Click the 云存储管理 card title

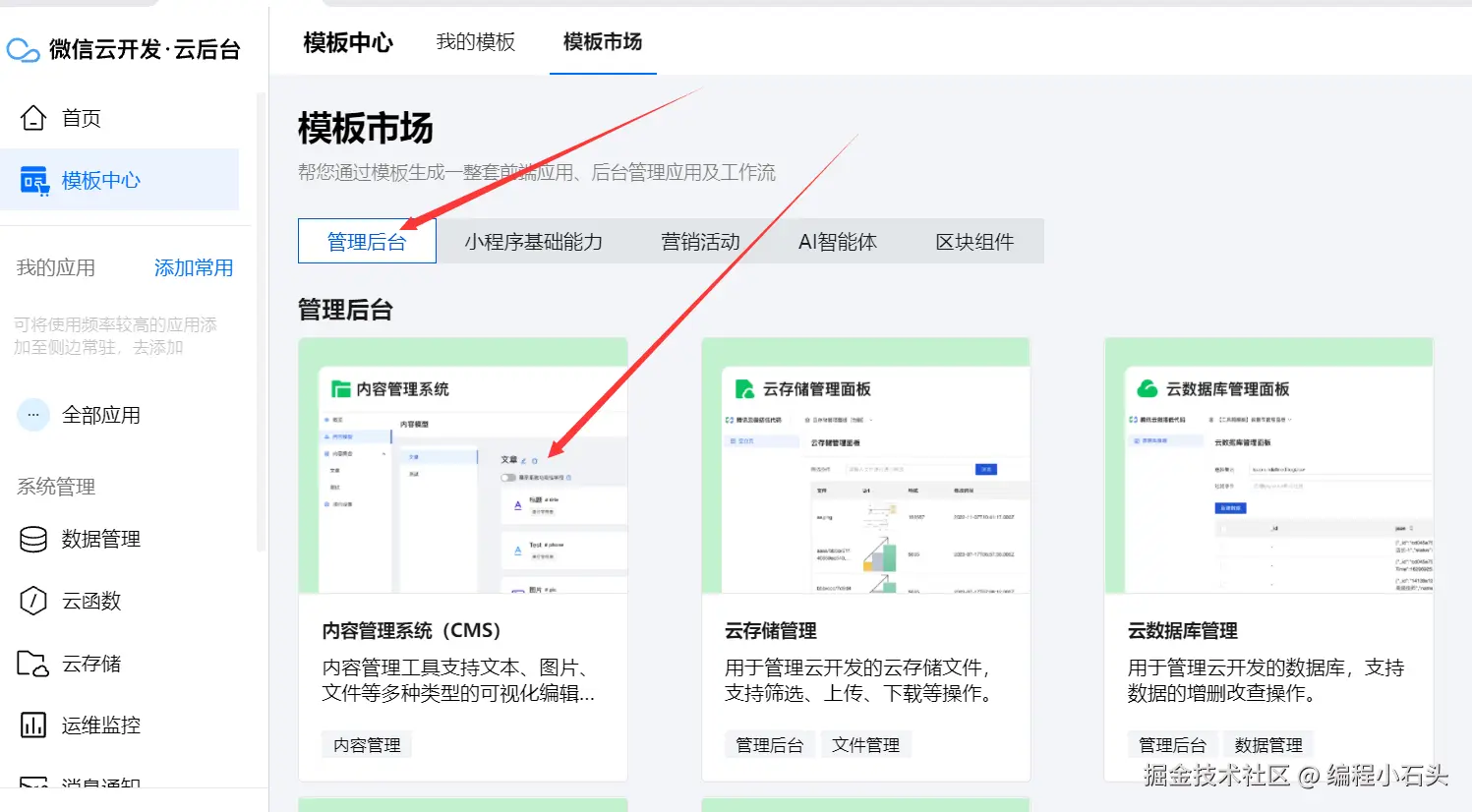coord(771,631)
